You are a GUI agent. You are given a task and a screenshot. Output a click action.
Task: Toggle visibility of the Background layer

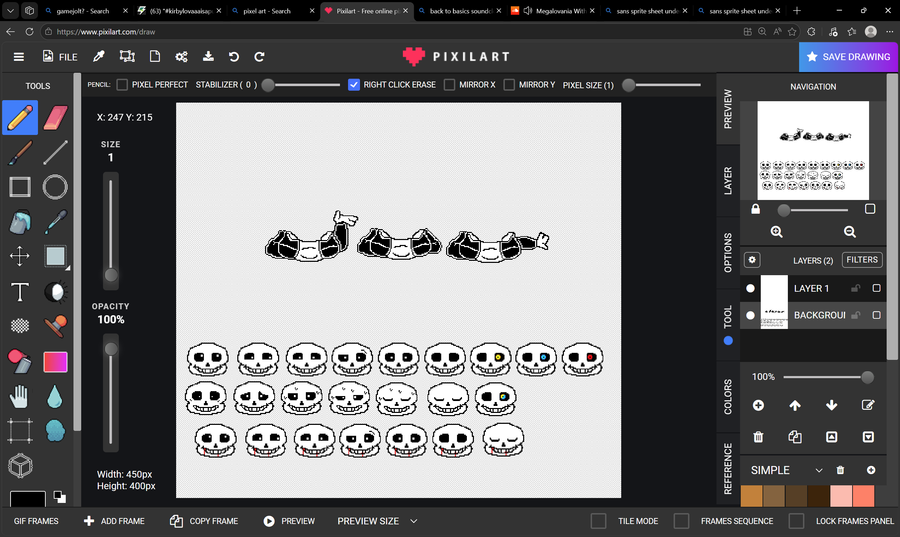tap(750, 316)
